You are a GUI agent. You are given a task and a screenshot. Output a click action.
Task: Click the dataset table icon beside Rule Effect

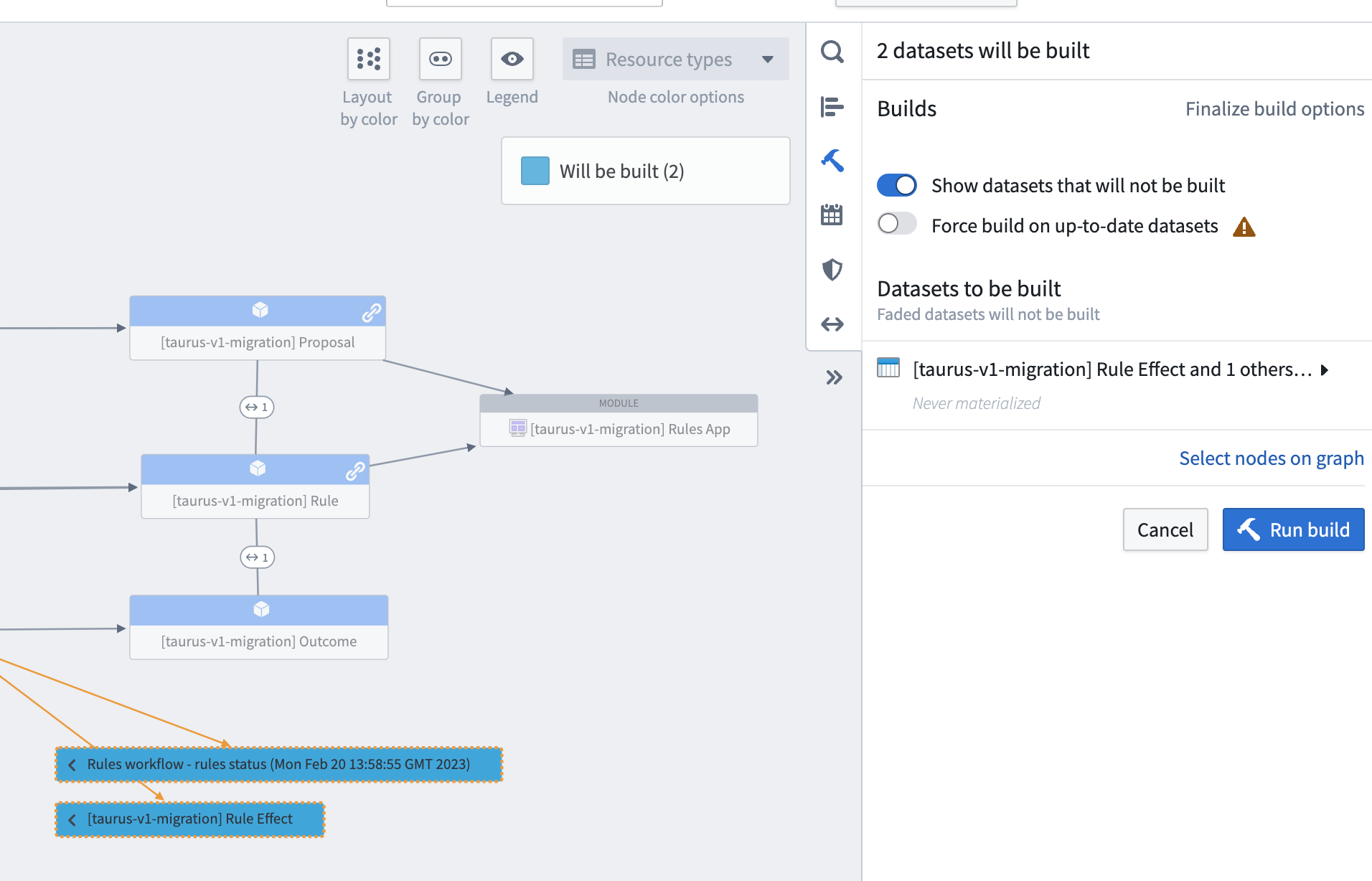click(888, 368)
